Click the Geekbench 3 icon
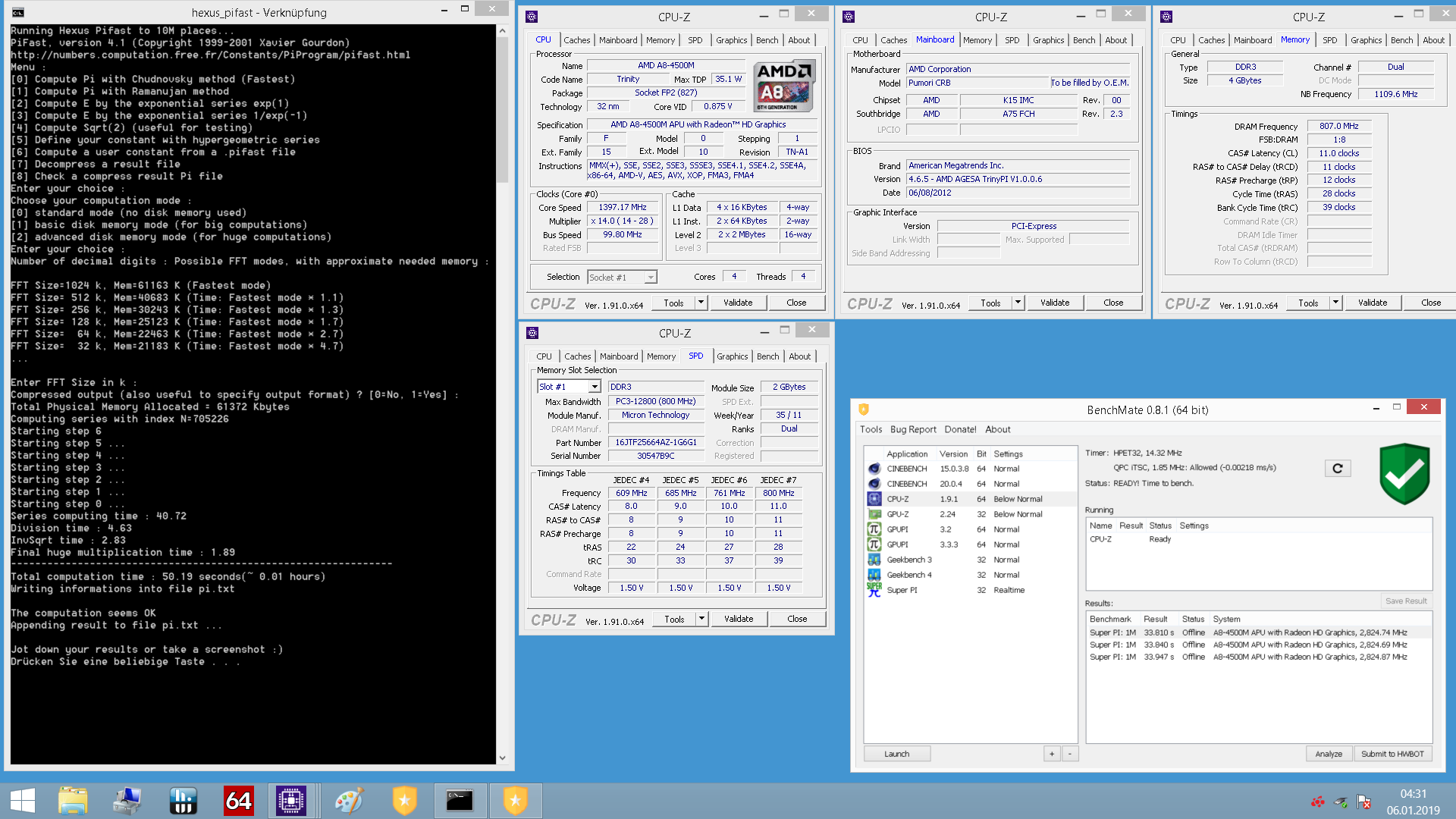 [874, 560]
